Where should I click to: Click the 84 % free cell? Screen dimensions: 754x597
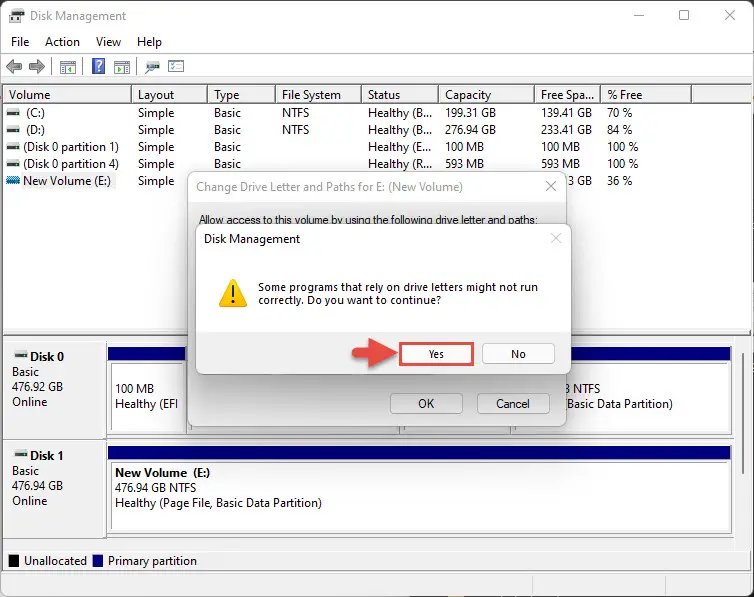pos(619,130)
